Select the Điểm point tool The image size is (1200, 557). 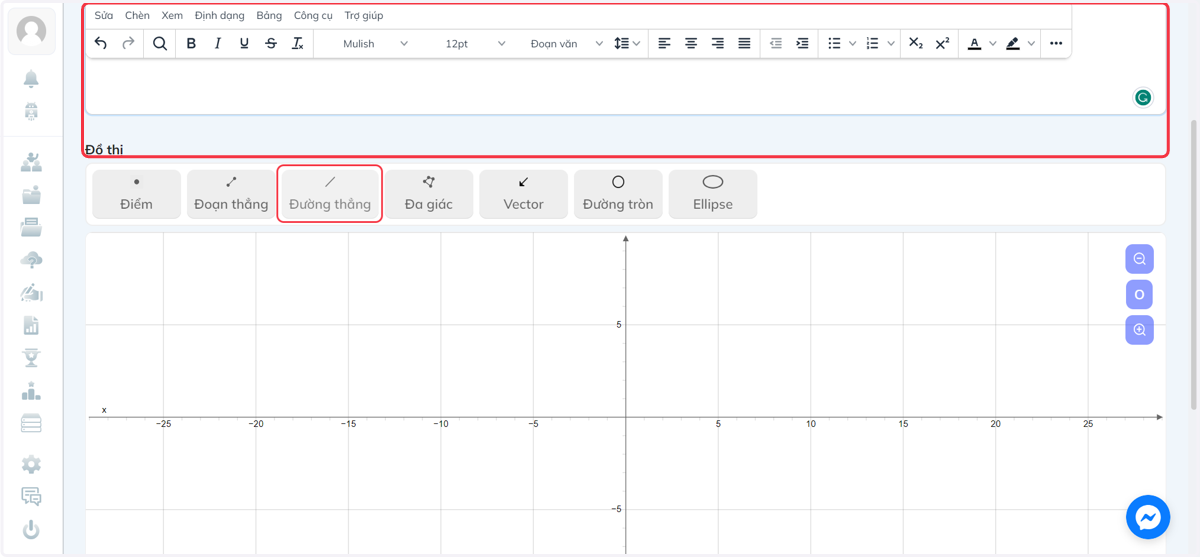click(137, 194)
